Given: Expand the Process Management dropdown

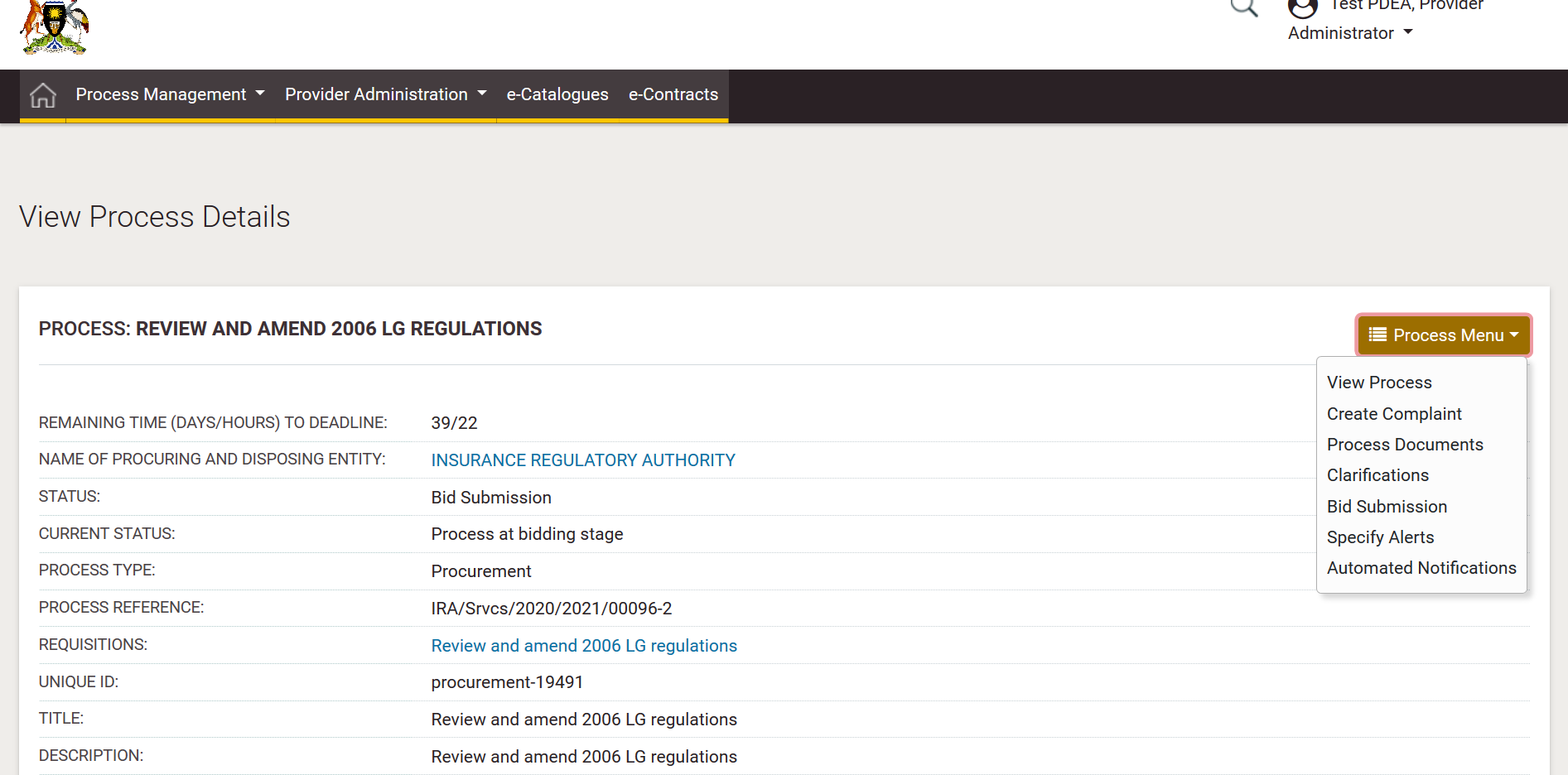Looking at the screenshot, I should click(170, 95).
